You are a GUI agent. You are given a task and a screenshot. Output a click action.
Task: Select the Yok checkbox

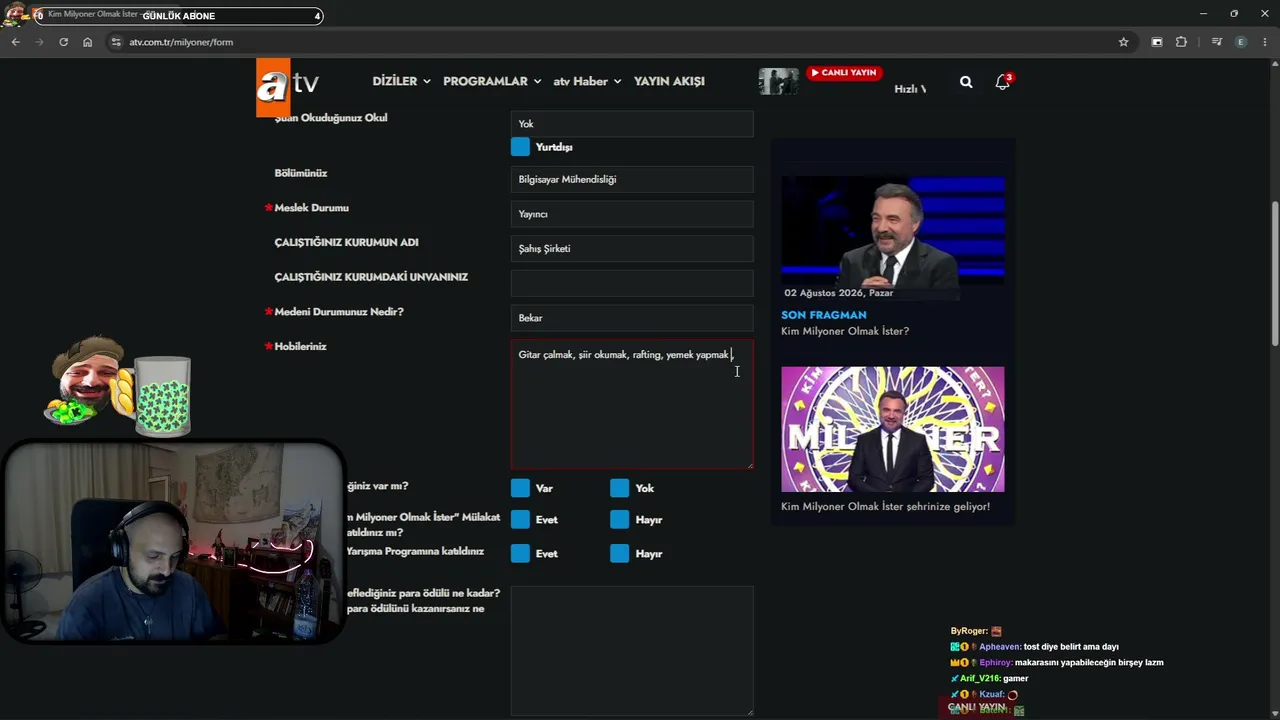(x=620, y=488)
